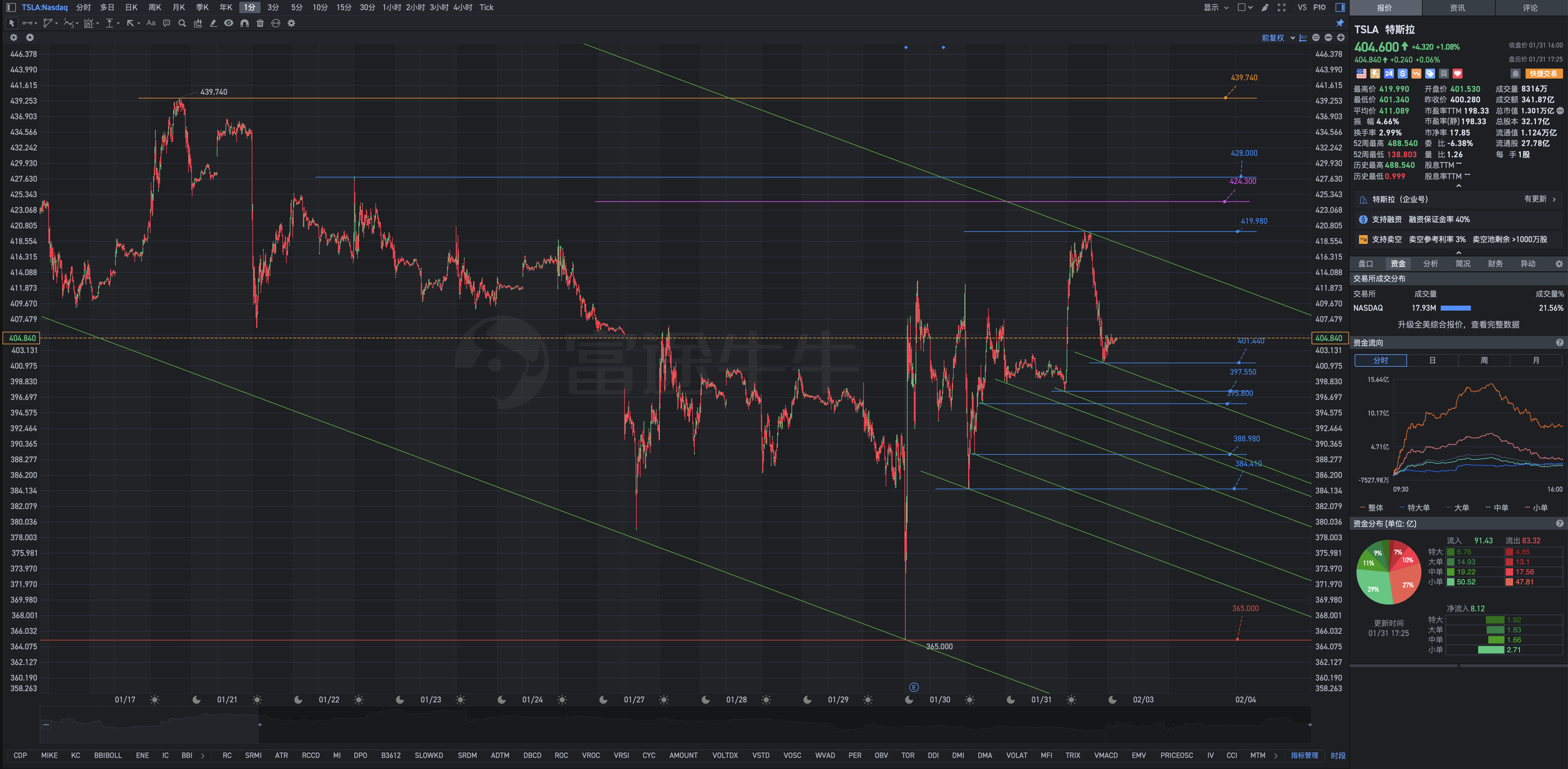Select 月 in capital flow period toggle
This screenshot has height=769, width=1568.
1536,360
